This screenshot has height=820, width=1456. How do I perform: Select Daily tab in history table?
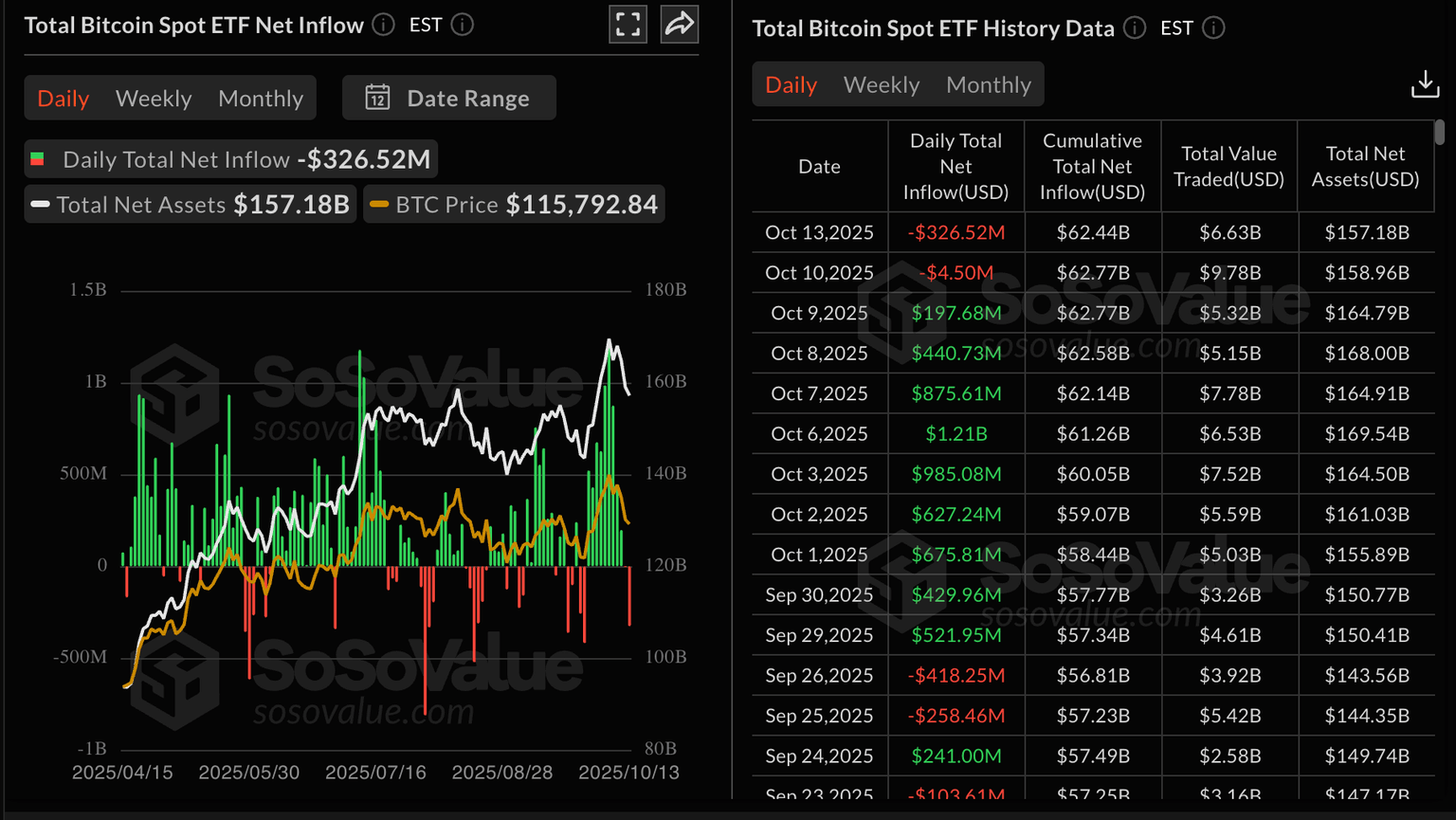tap(791, 84)
